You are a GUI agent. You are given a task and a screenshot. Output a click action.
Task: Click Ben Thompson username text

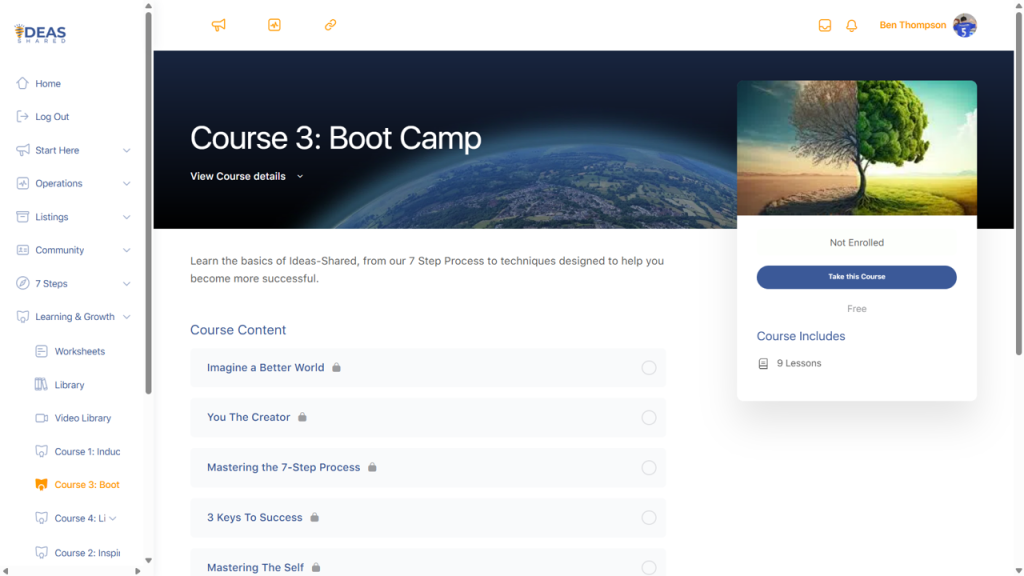click(x=912, y=25)
